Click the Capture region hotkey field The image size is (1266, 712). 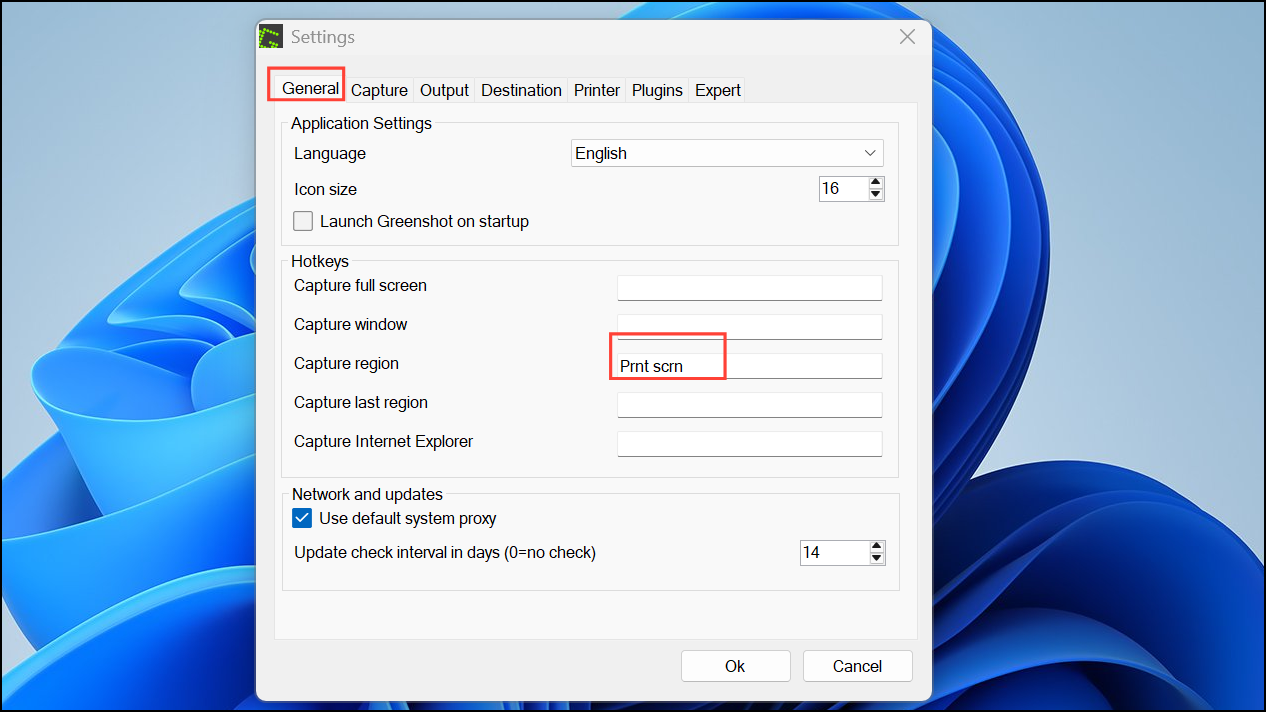(750, 365)
